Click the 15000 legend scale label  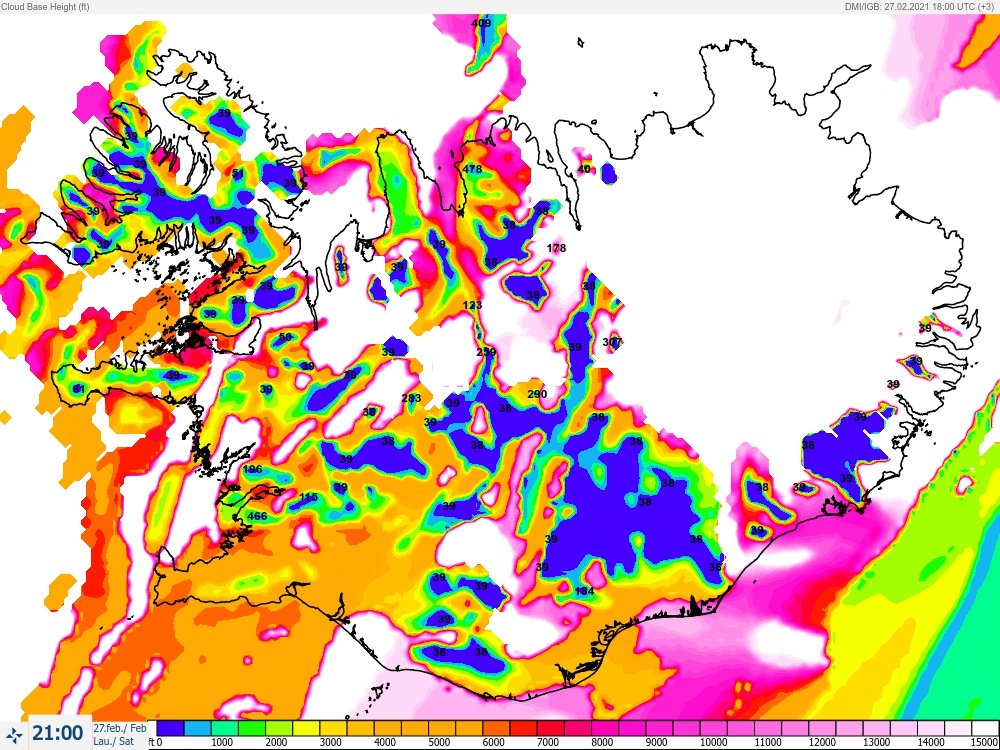point(986,742)
